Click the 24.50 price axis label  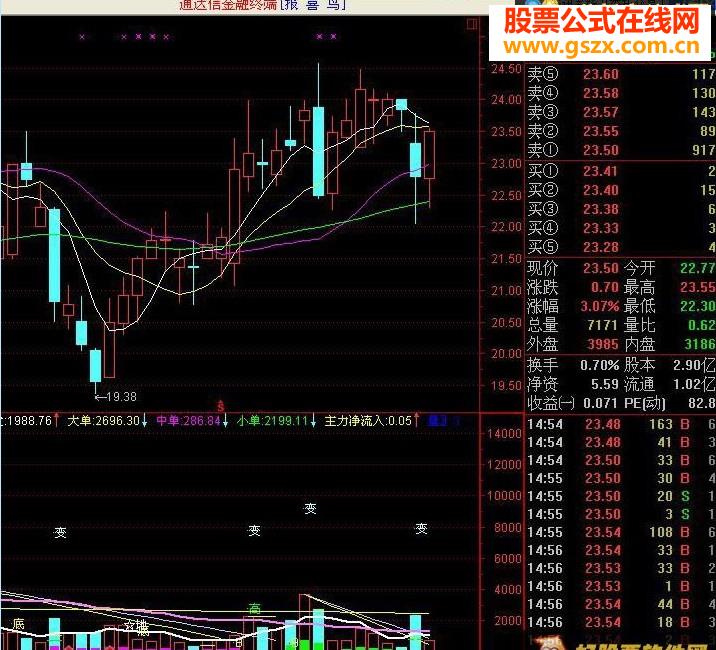[506, 69]
